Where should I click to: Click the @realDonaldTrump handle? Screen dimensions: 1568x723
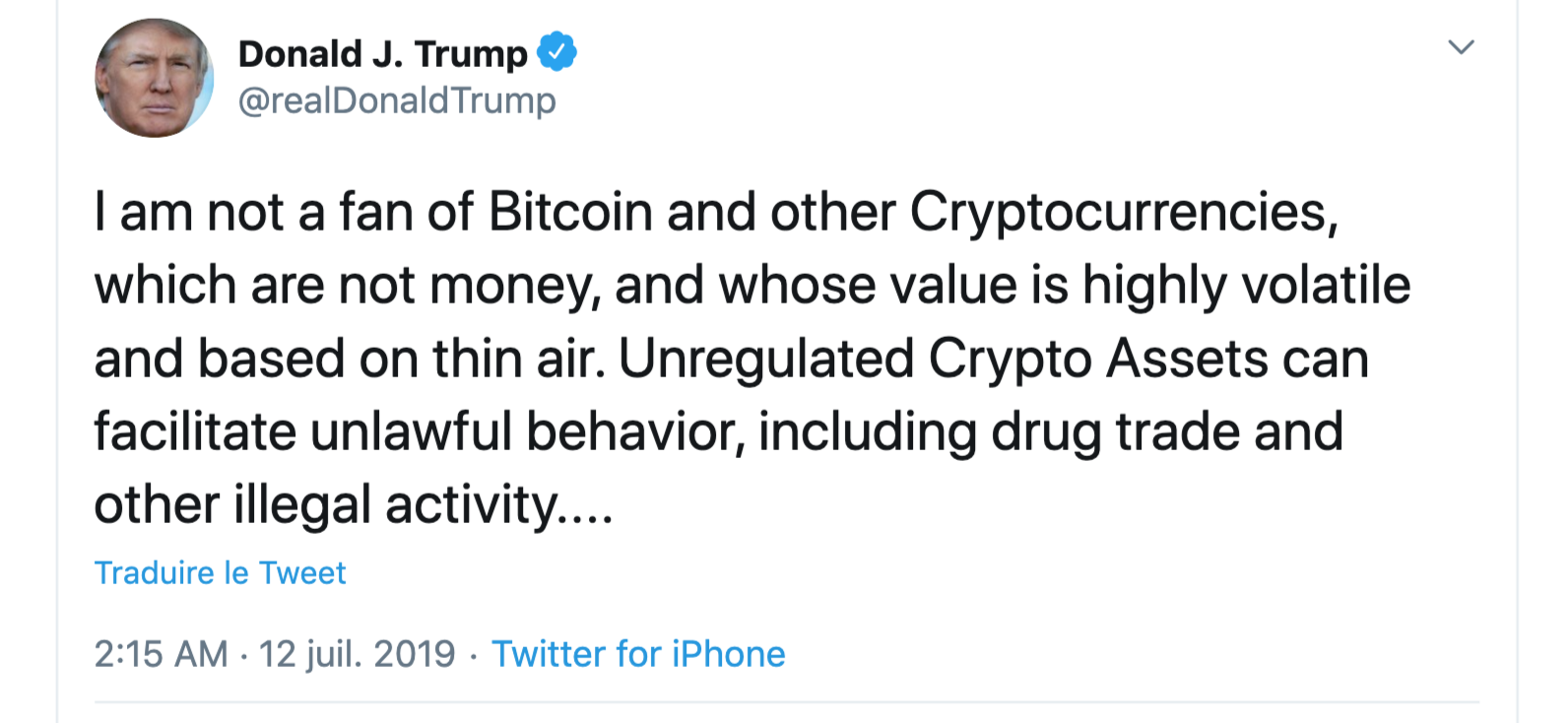(397, 100)
